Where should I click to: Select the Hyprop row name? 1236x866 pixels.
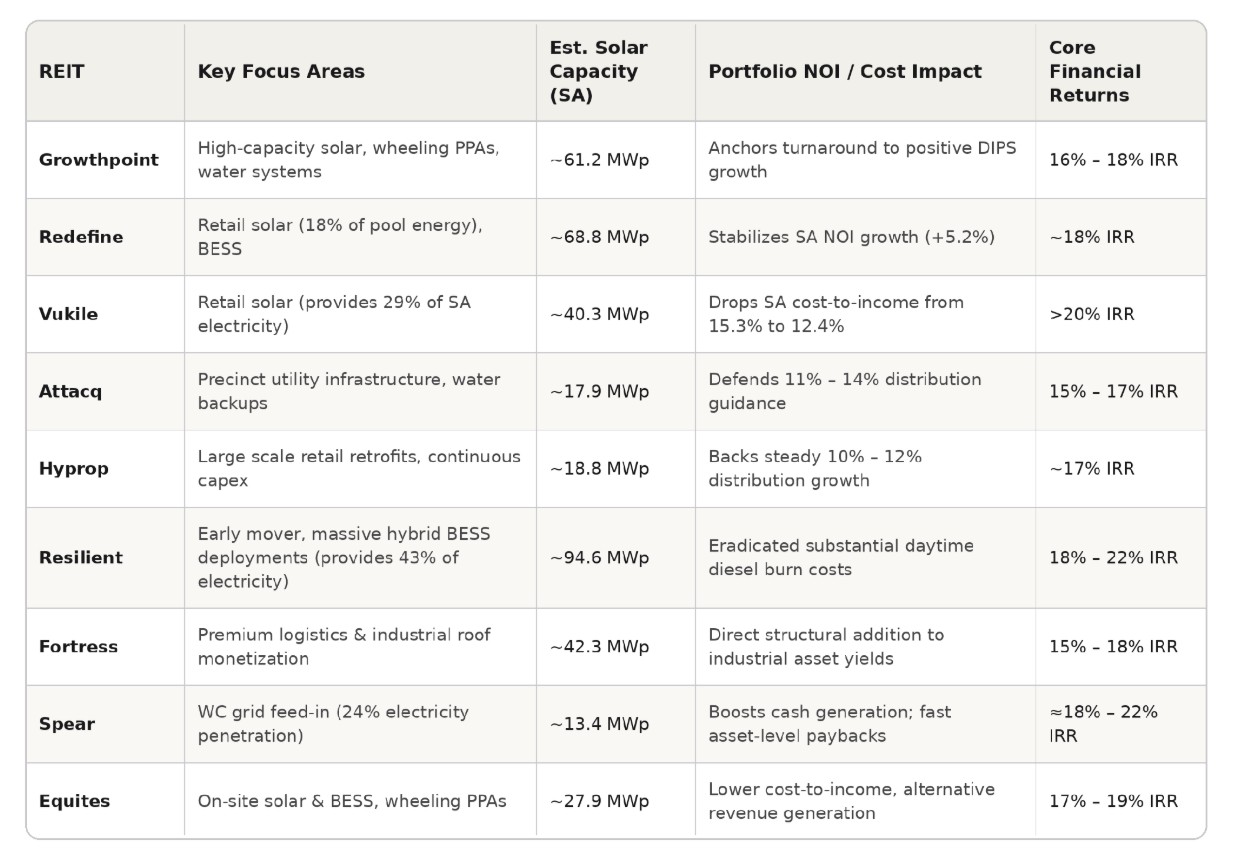tap(74, 469)
